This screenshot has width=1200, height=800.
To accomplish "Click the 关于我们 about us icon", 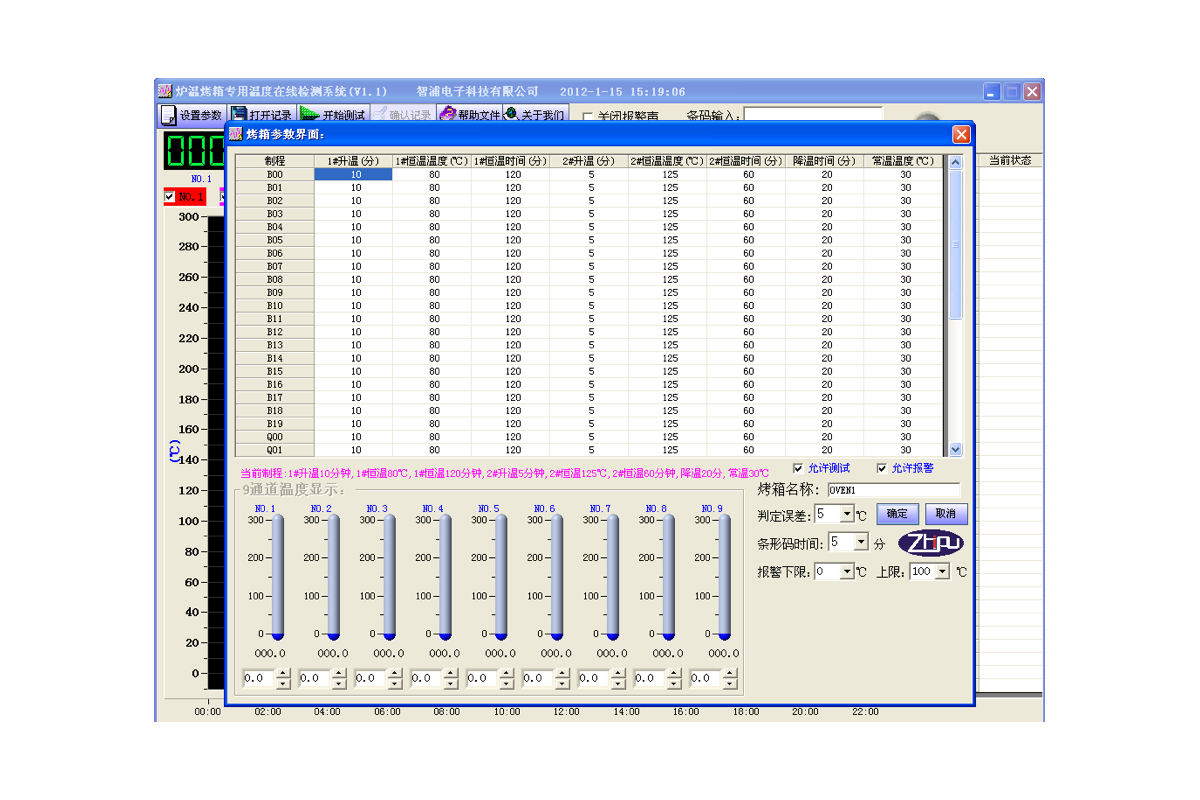I will pyautogui.click(x=512, y=115).
